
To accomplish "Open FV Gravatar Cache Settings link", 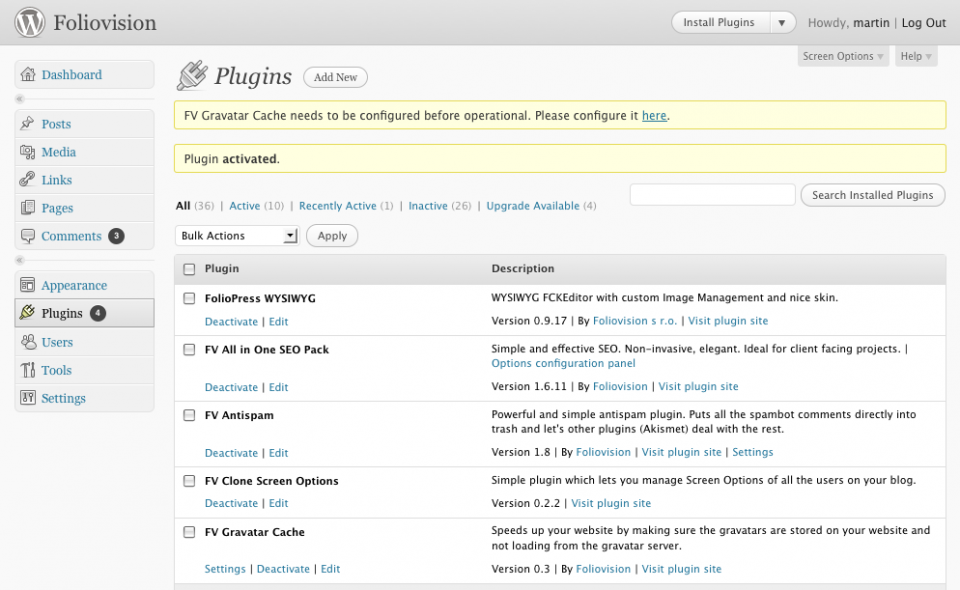I will (x=225, y=569).
